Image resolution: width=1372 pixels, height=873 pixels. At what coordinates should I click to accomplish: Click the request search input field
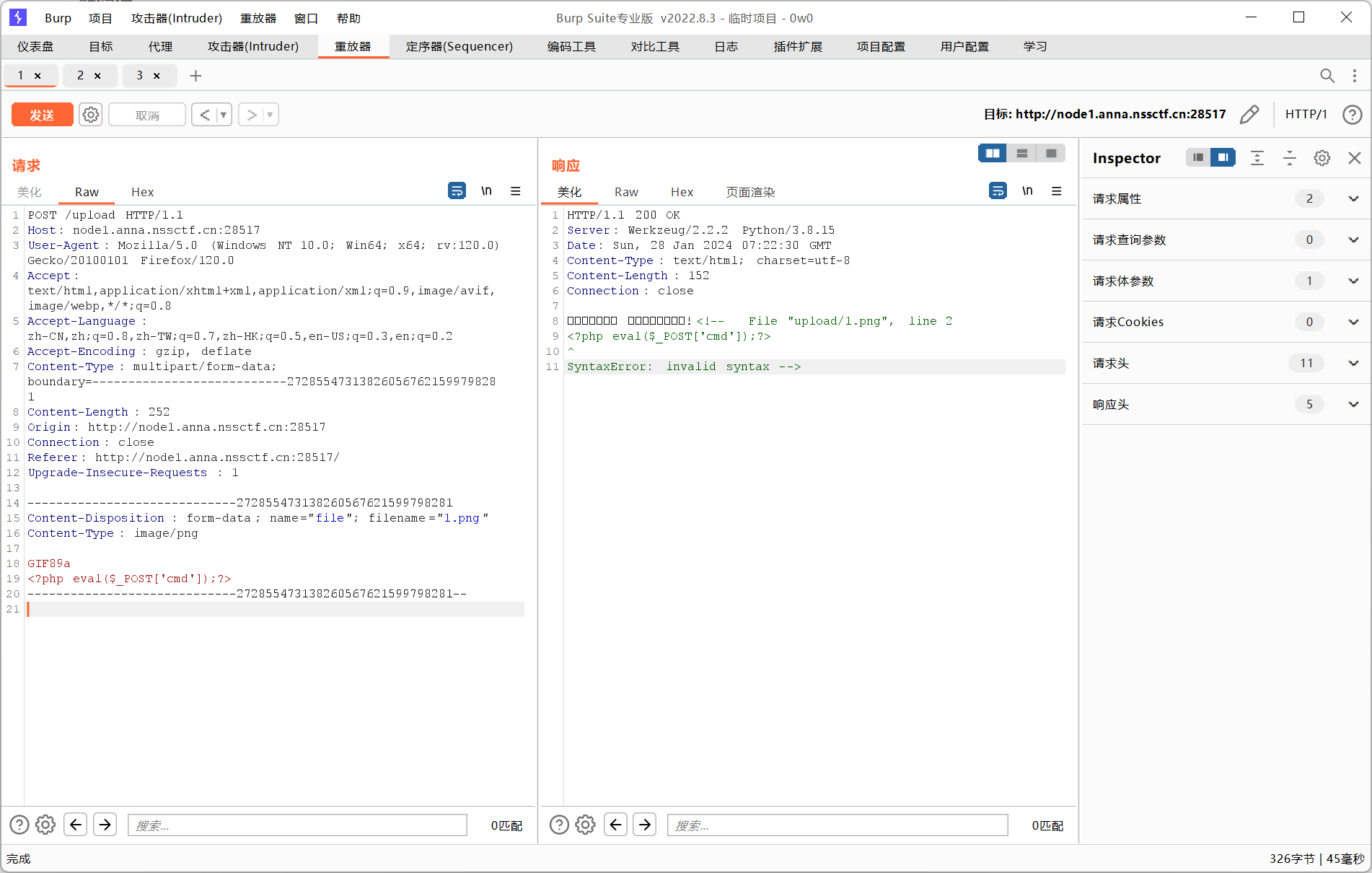(297, 825)
